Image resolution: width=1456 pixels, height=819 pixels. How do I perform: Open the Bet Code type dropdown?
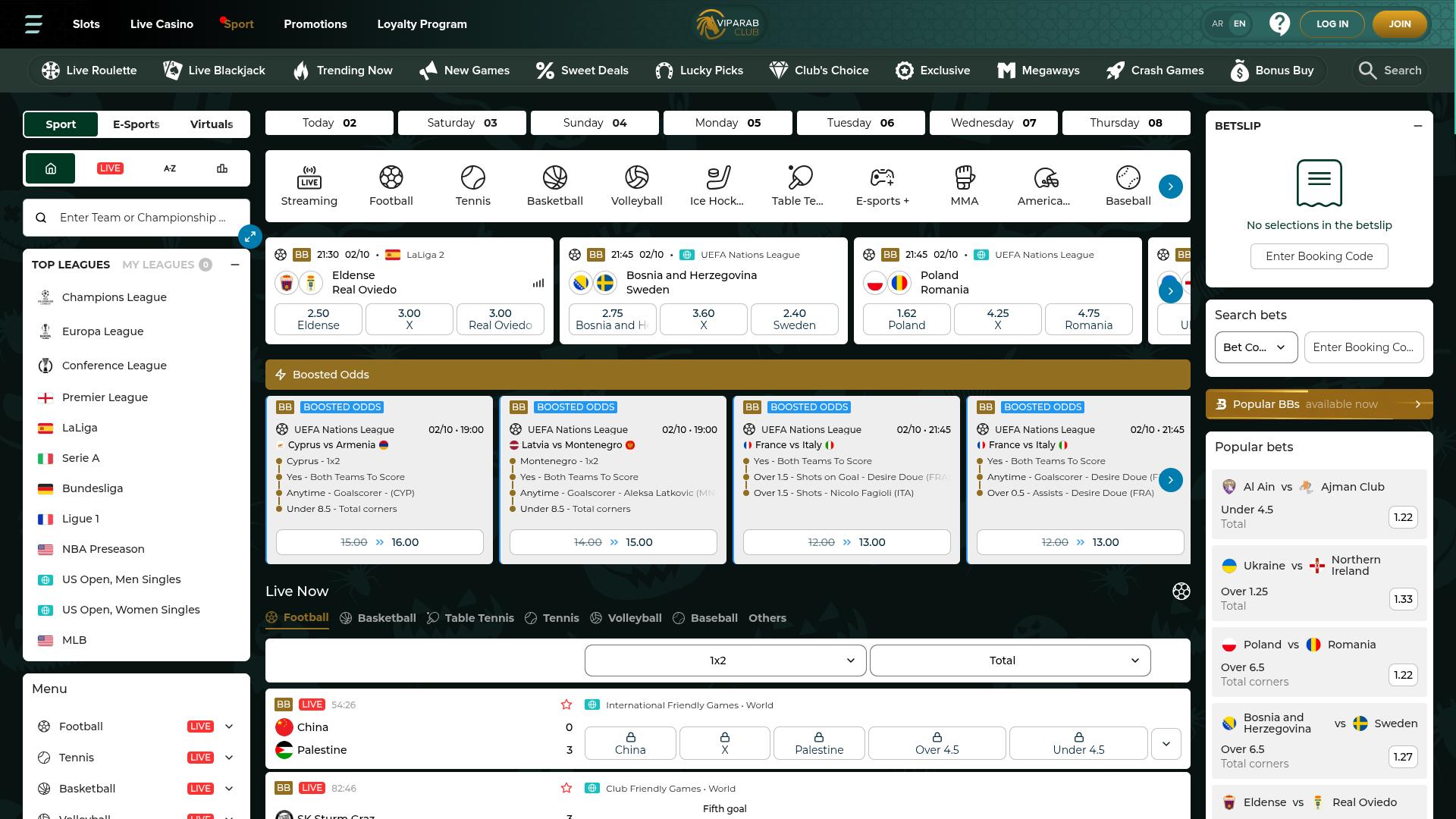[1256, 347]
